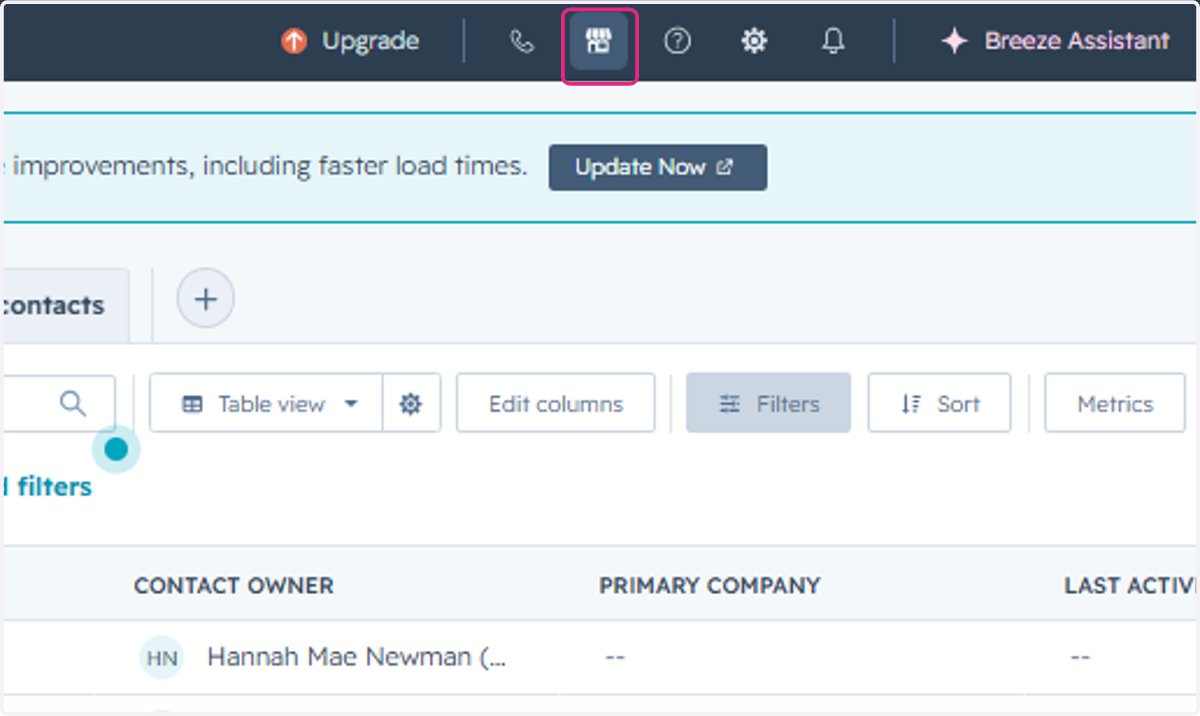Open Settings gear in top navigation

[754, 41]
